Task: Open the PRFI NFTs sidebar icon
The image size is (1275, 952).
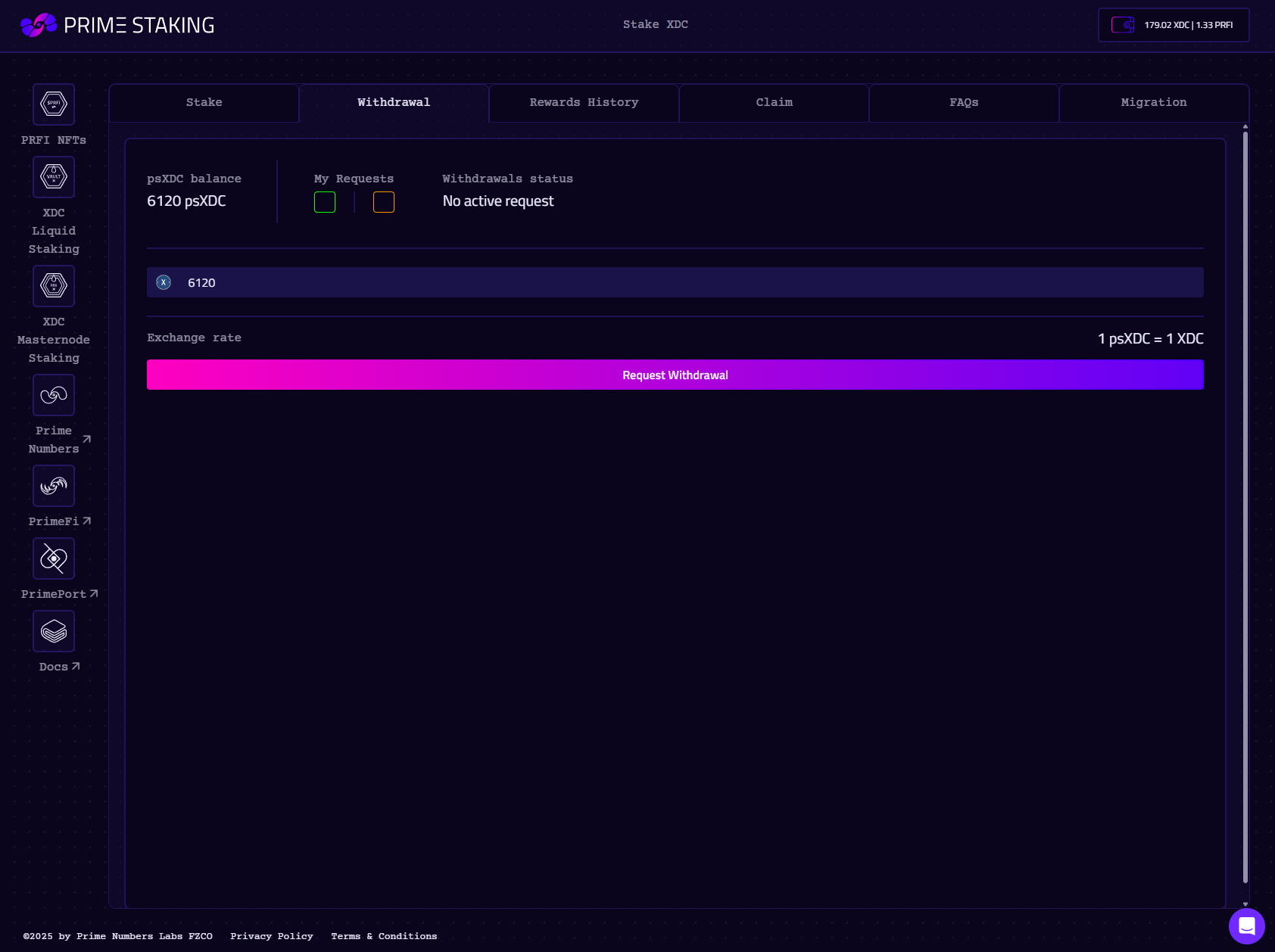Action: click(x=54, y=104)
